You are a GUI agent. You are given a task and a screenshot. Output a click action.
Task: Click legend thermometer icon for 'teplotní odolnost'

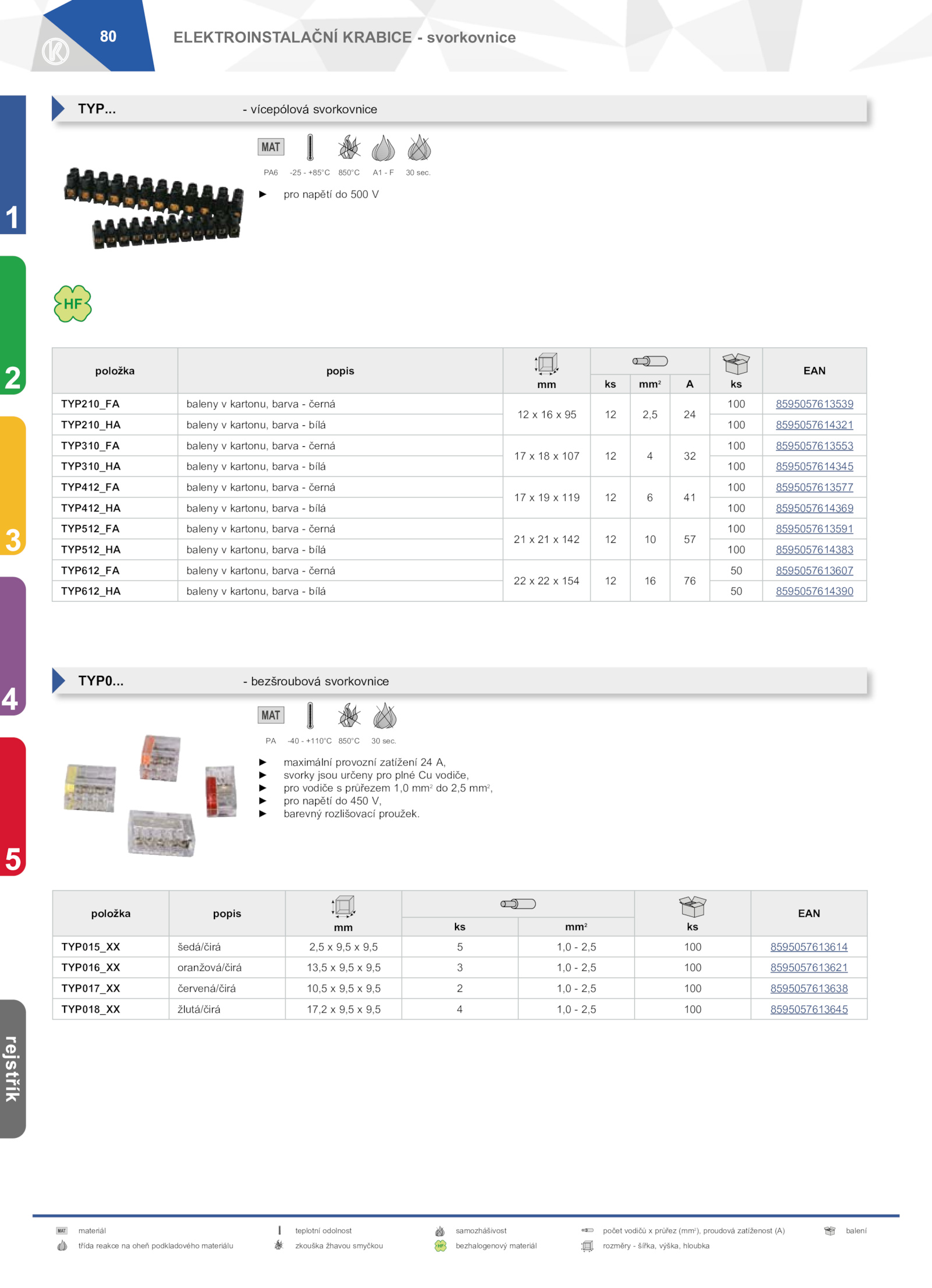click(x=280, y=1230)
